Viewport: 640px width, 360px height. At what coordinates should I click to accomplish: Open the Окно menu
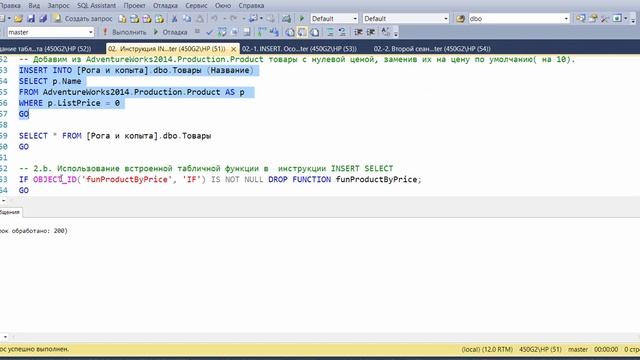click(223, 6)
